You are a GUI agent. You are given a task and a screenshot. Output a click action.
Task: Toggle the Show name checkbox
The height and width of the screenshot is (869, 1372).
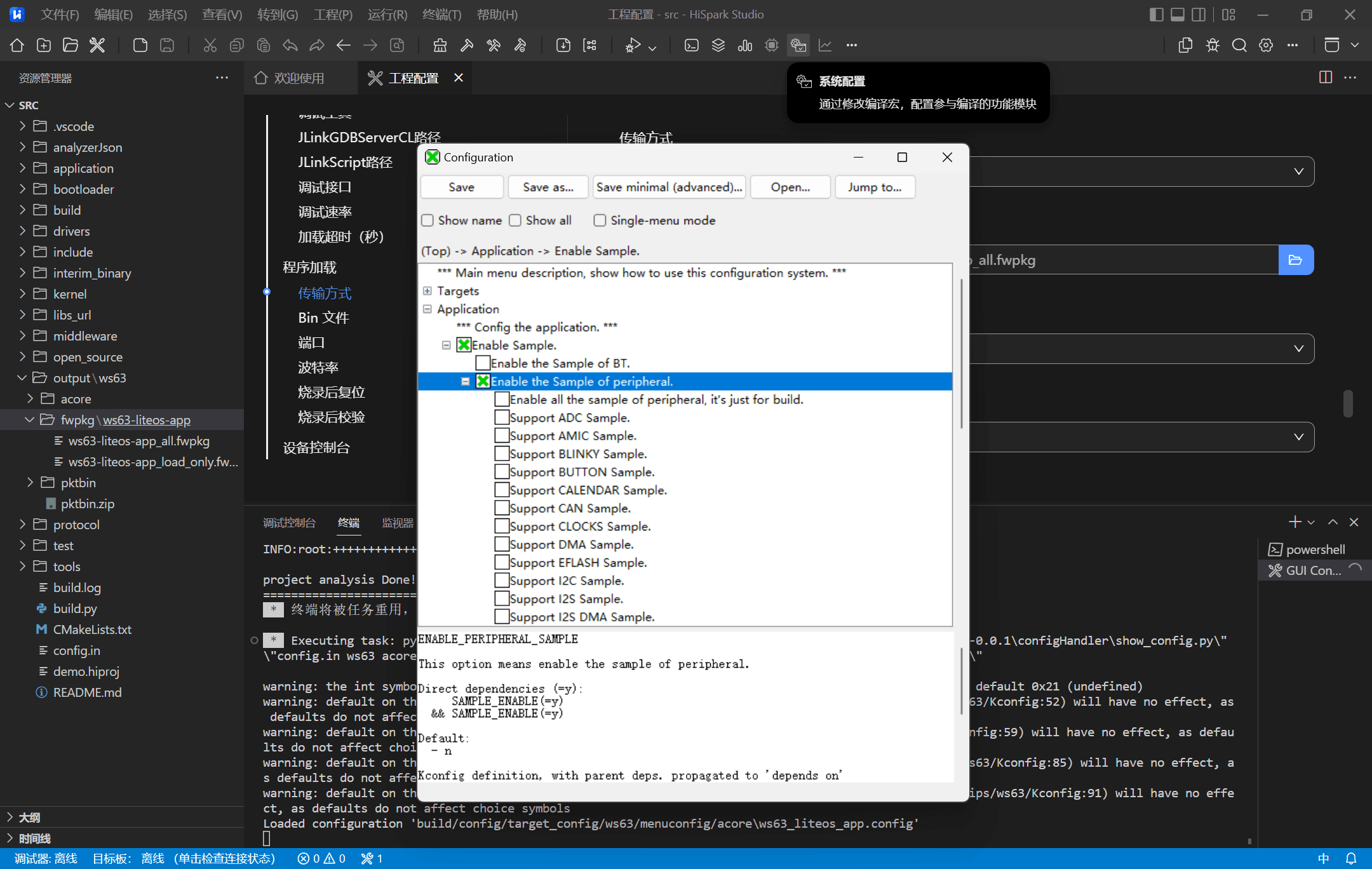pyautogui.click(x=428, y=220)
